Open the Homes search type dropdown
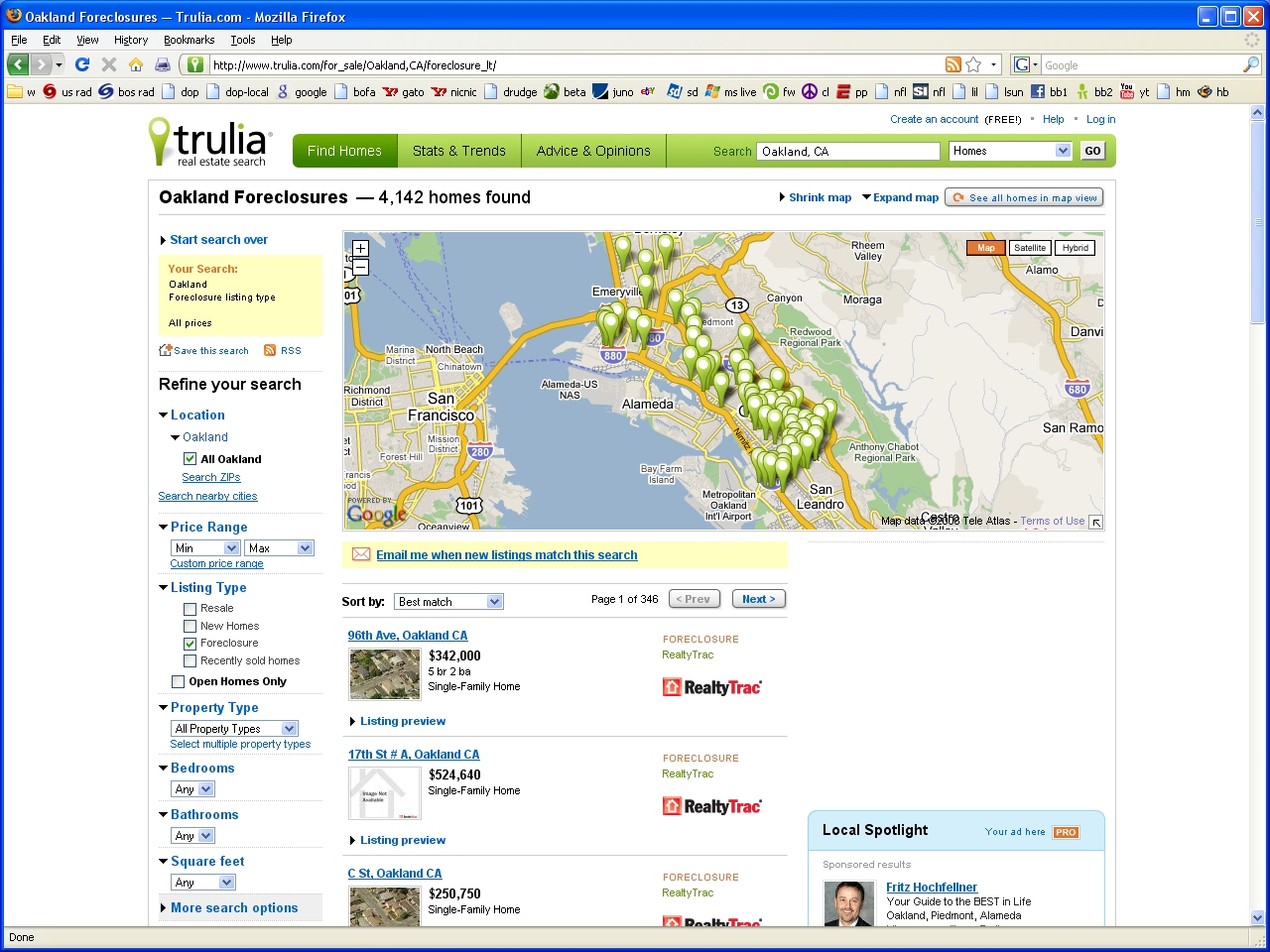The width and height of the screenshot is (1270, 952). [x=1010, y=151]
